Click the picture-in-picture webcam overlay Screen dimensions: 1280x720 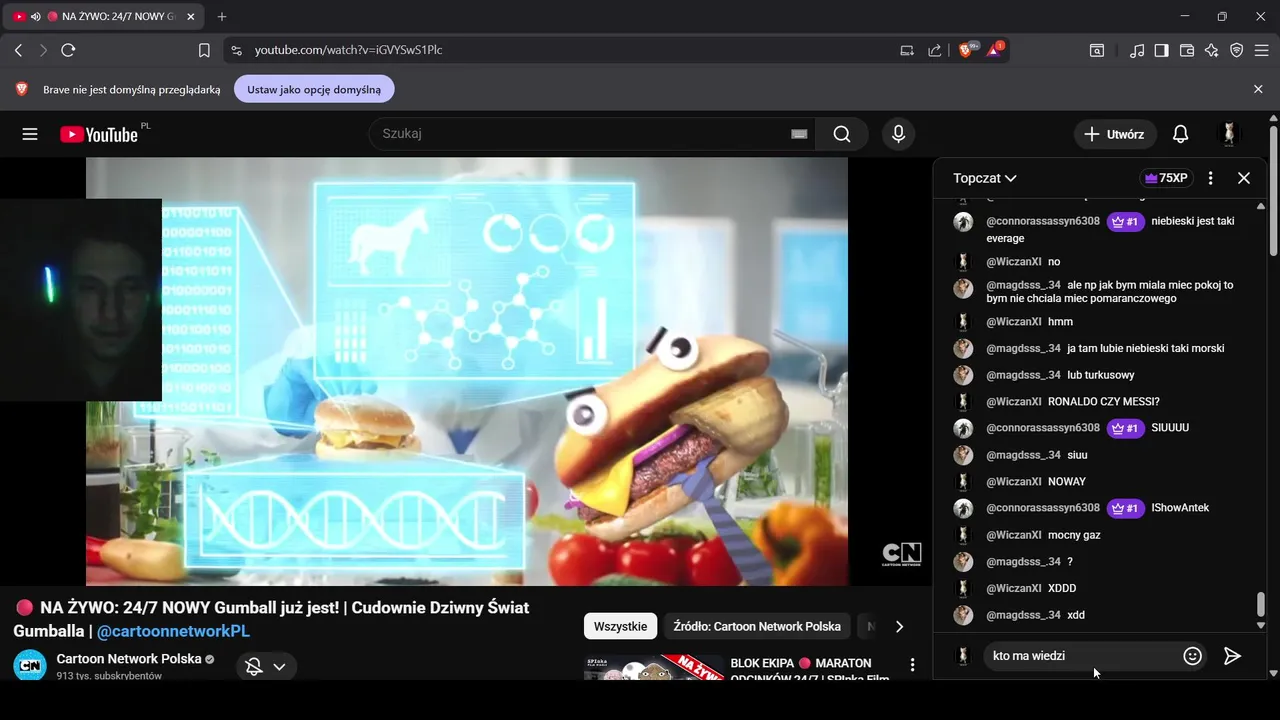click(81, 299)
